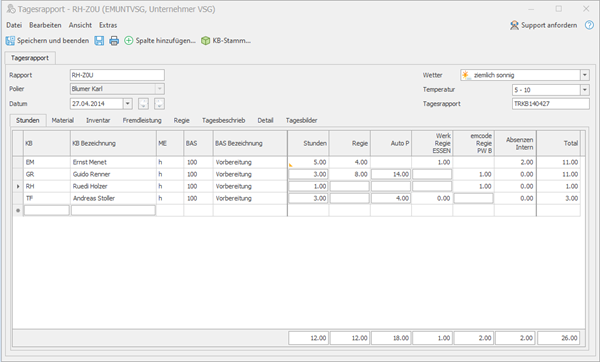This screenshot has height=362, width=600.
Task: Open the Bearbeiten menu
Action: coord(45,25)
